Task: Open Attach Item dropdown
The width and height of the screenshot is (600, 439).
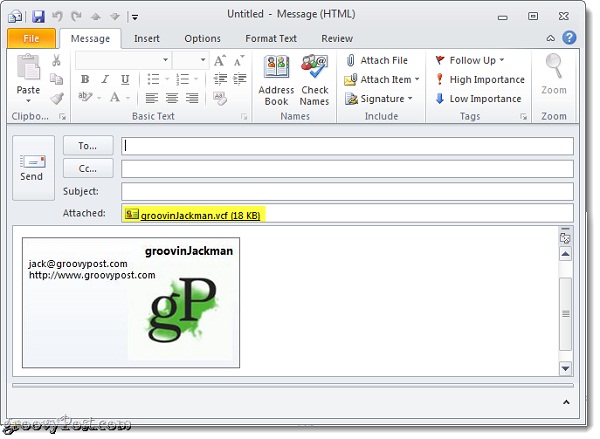Action: point(382,79)
